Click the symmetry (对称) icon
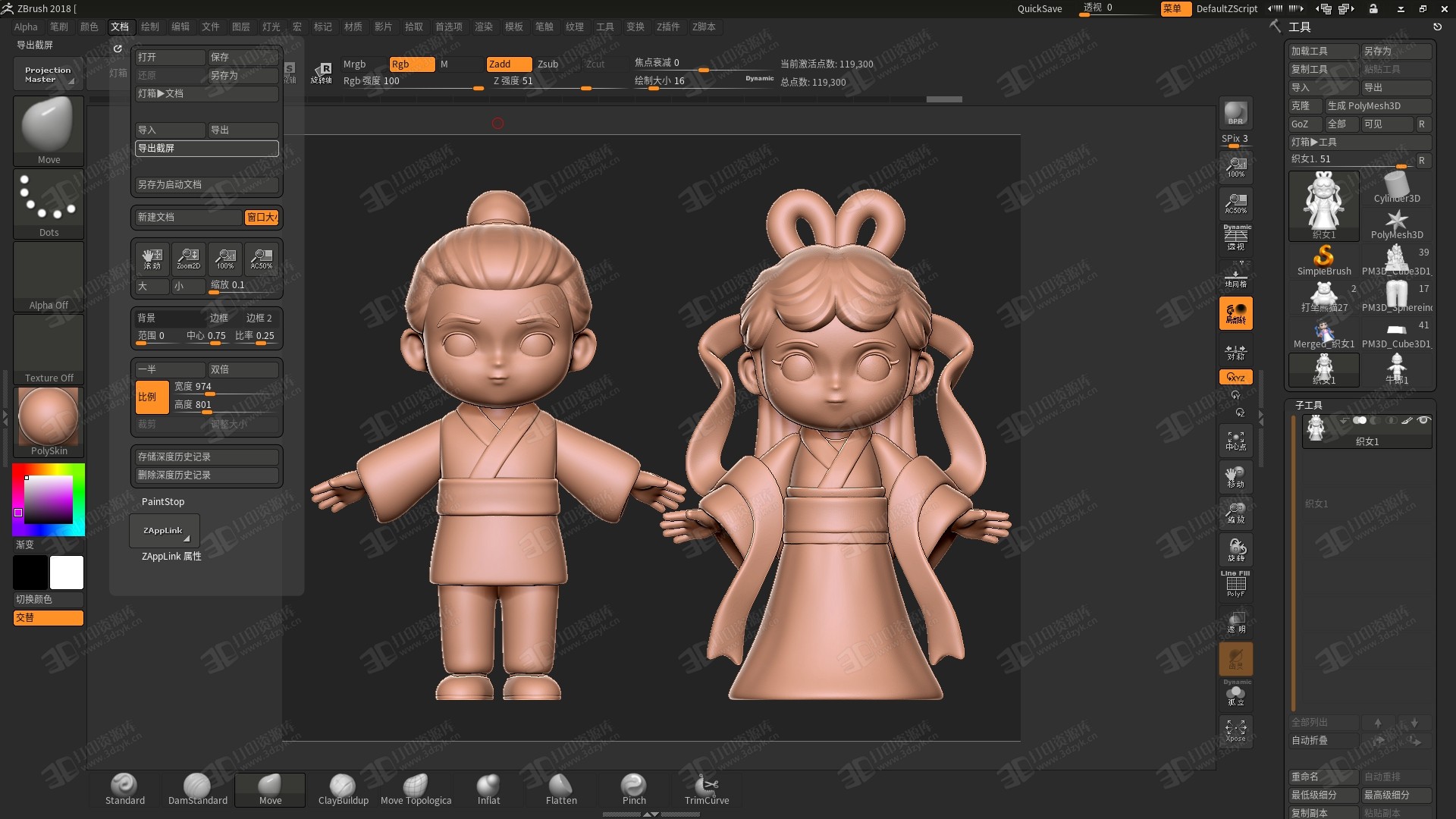The width and height of the screenshot is (1456, 819). click(1235, 352)
